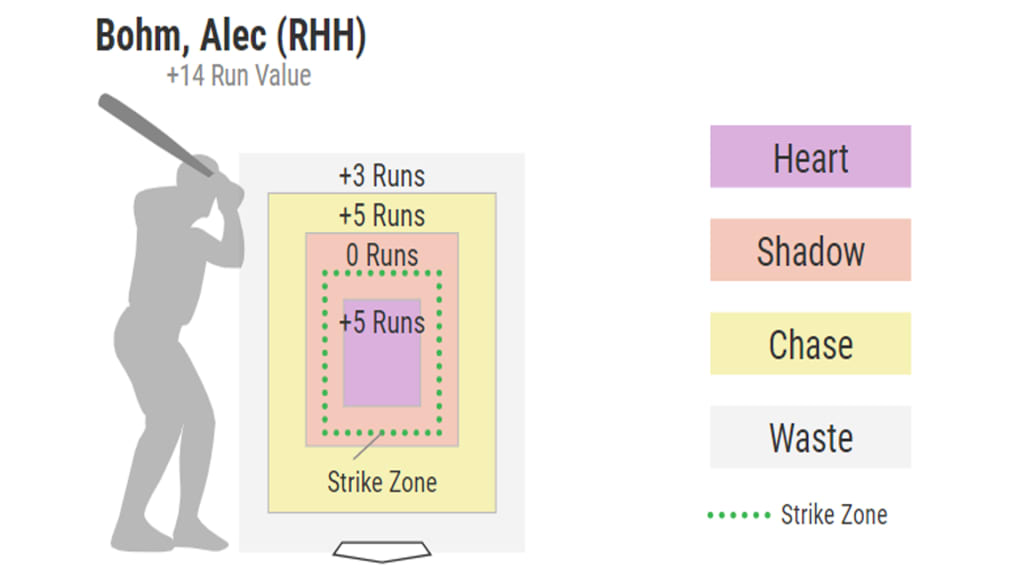Click the Strike Zone label inside the chart

tap(382, 483)
